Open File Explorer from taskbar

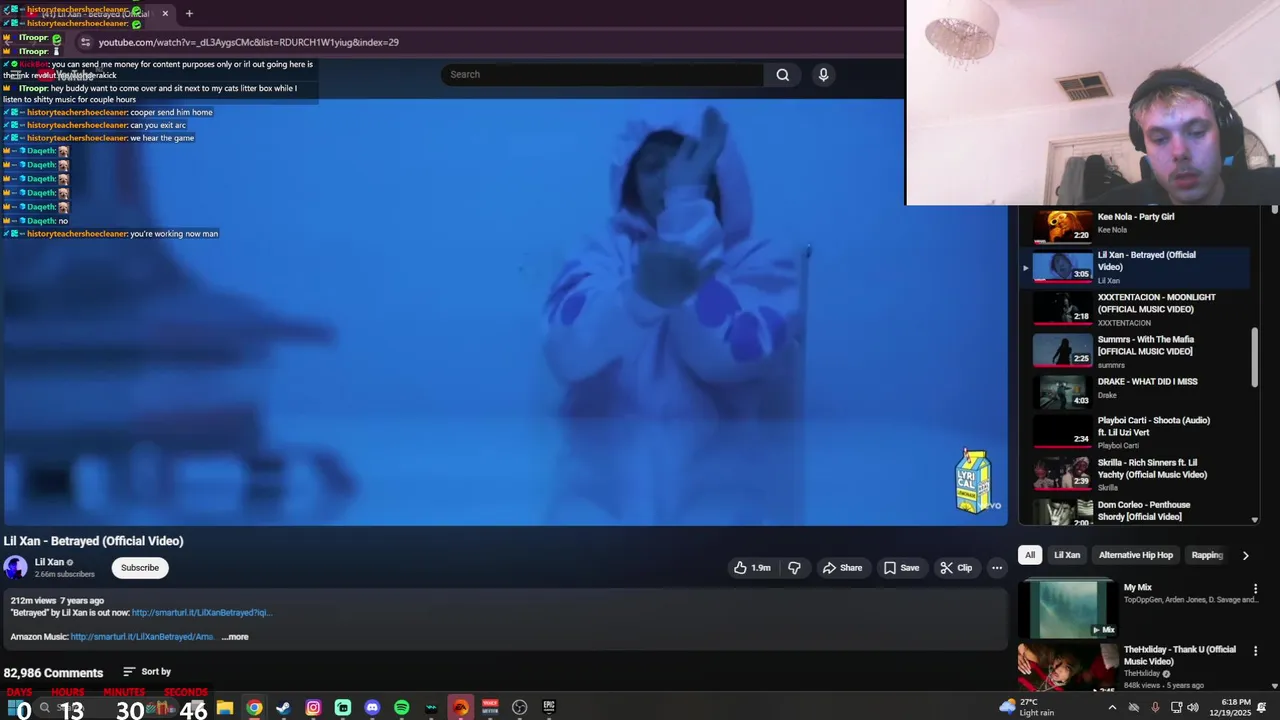(x=225, y=708)
